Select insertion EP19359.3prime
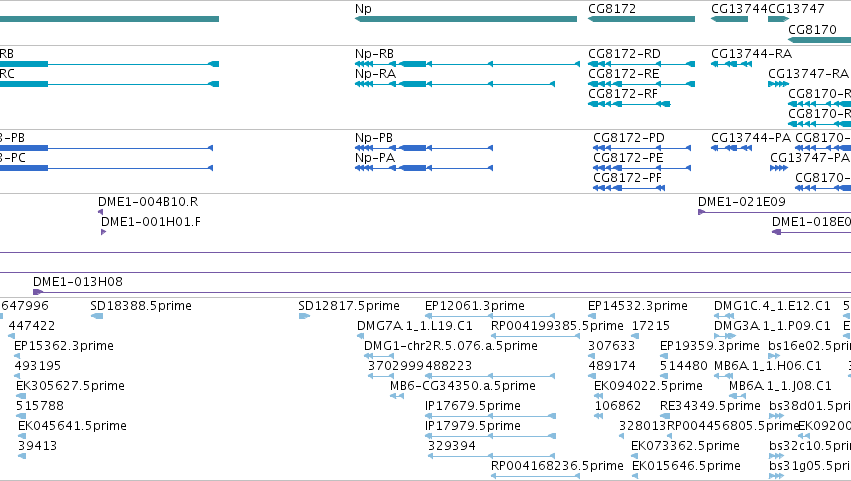The height and width of the screenshot is (481, 851). 709,346
